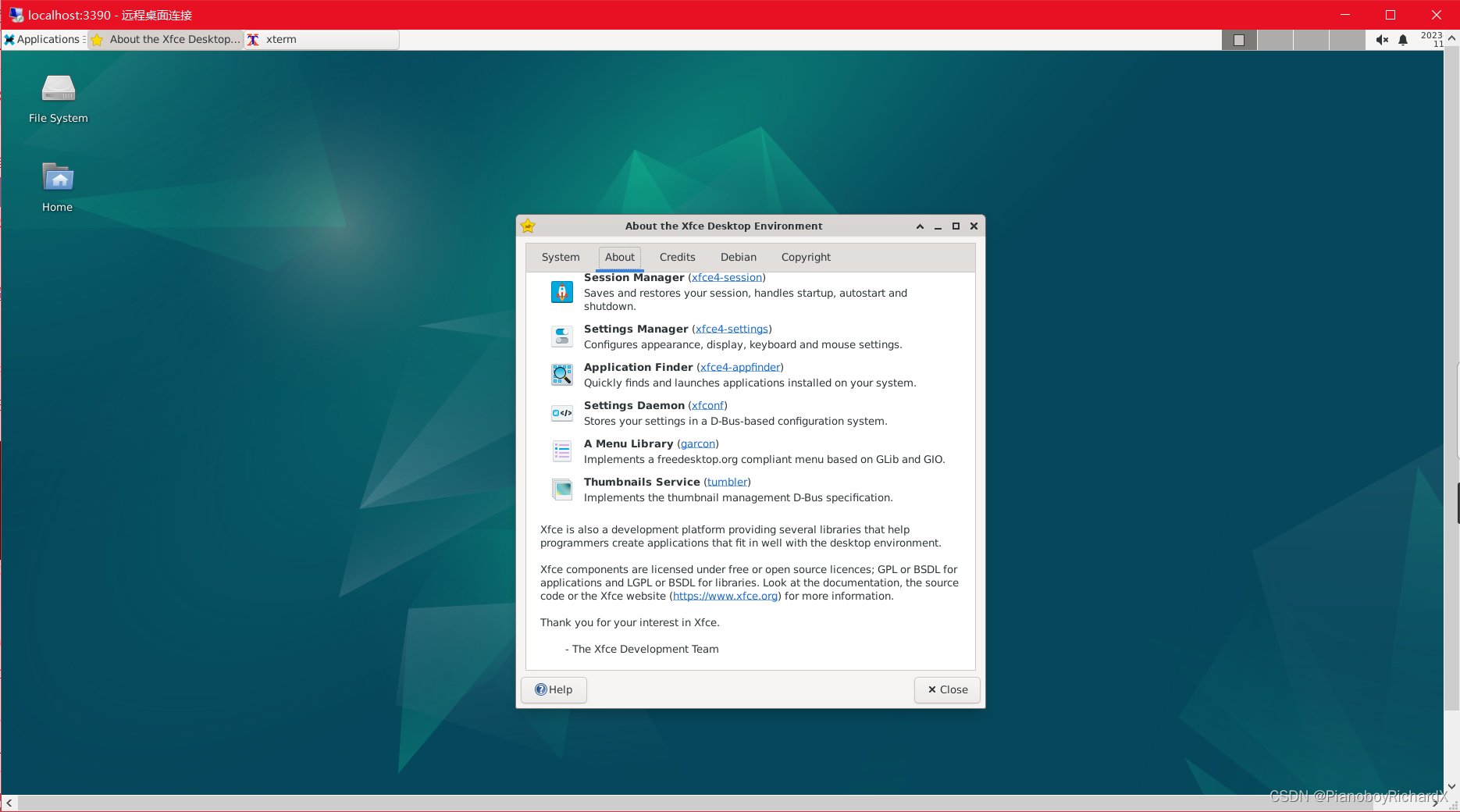
Task: Open the tumbler link
Action: click(728, 483)
